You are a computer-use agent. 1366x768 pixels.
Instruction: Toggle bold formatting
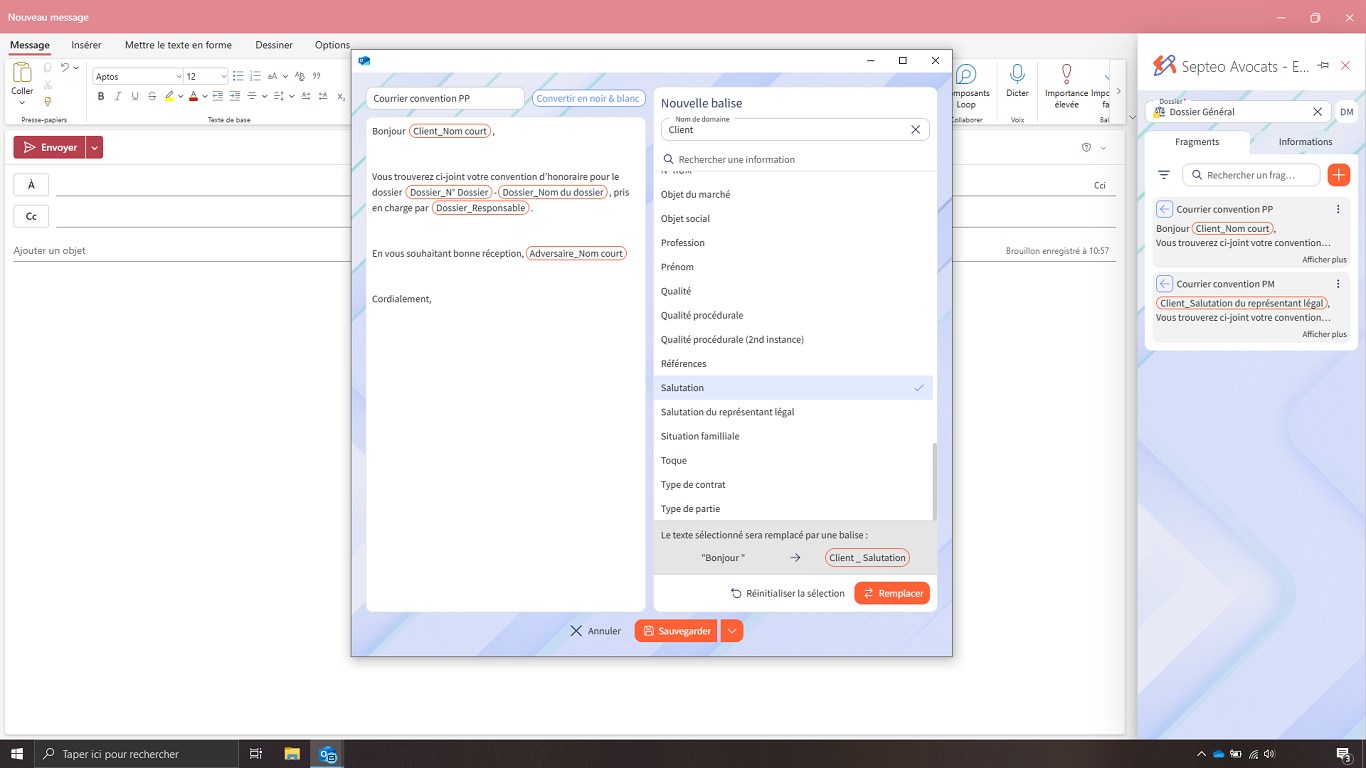point(101,96)
